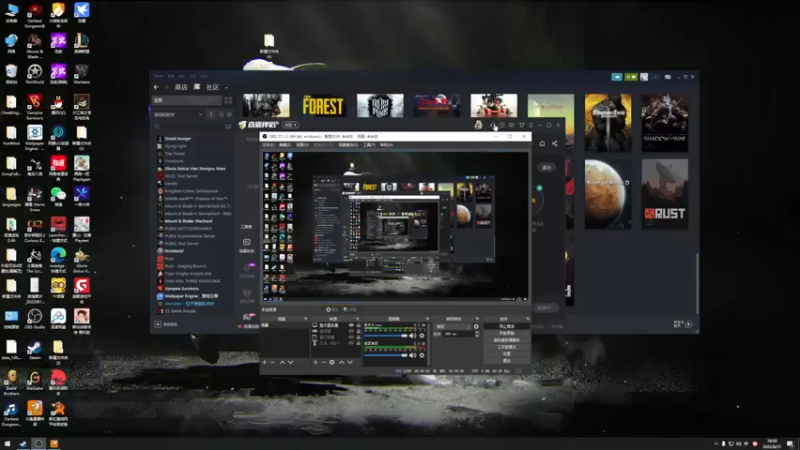Click Steam library advanced filter icon
This screenshot has width=800, height=450.
228,127
